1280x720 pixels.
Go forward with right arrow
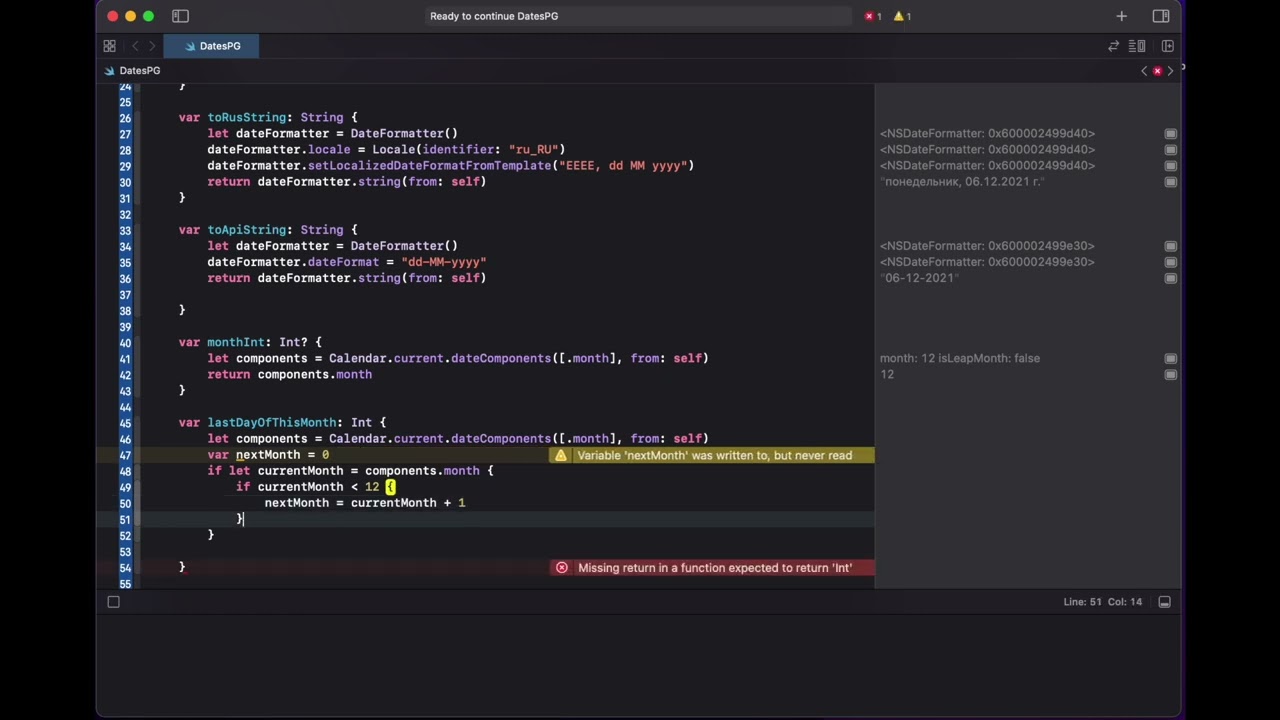tap(151, 46)
